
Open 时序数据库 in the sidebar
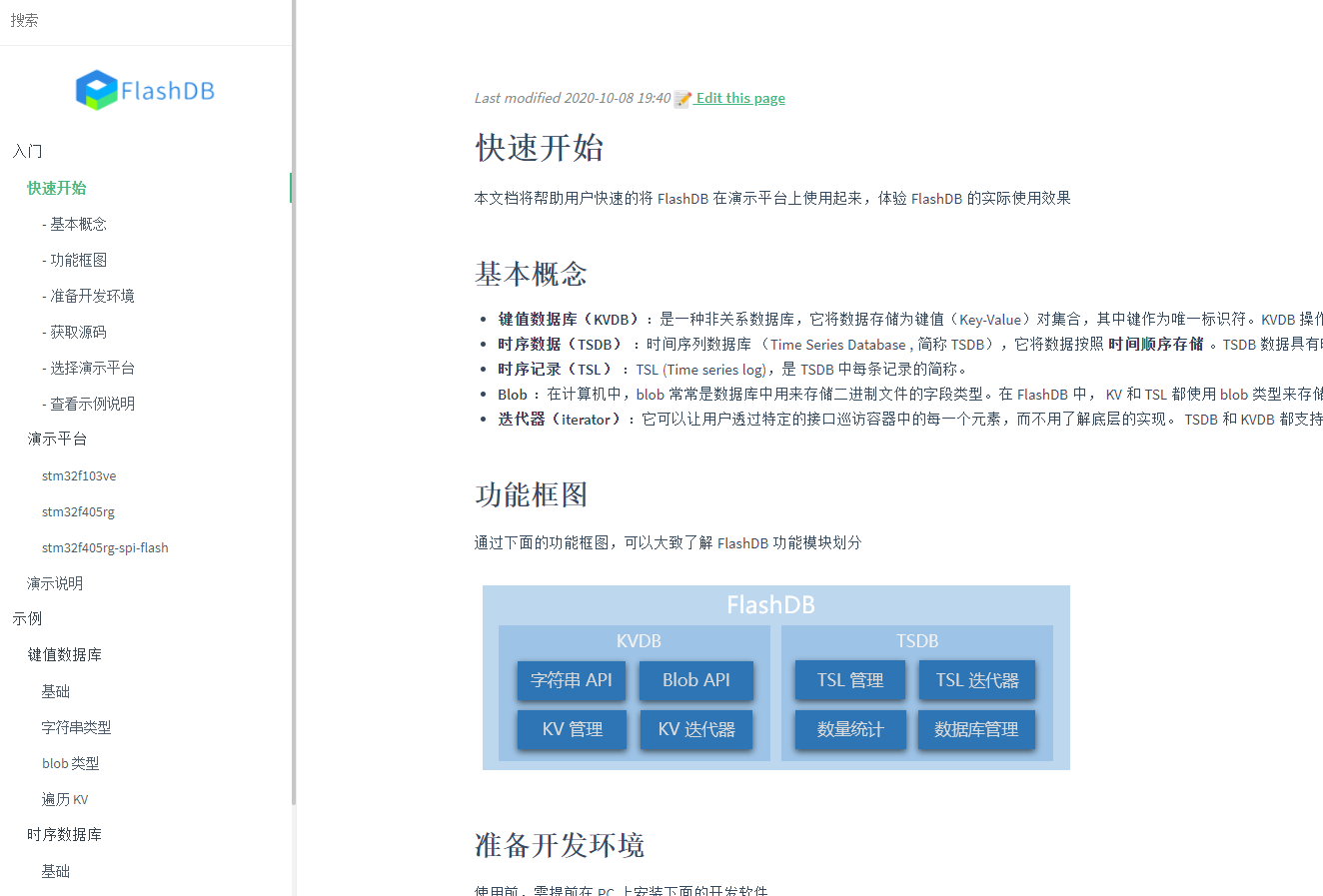pyautogui.click(x=64, y=834)
